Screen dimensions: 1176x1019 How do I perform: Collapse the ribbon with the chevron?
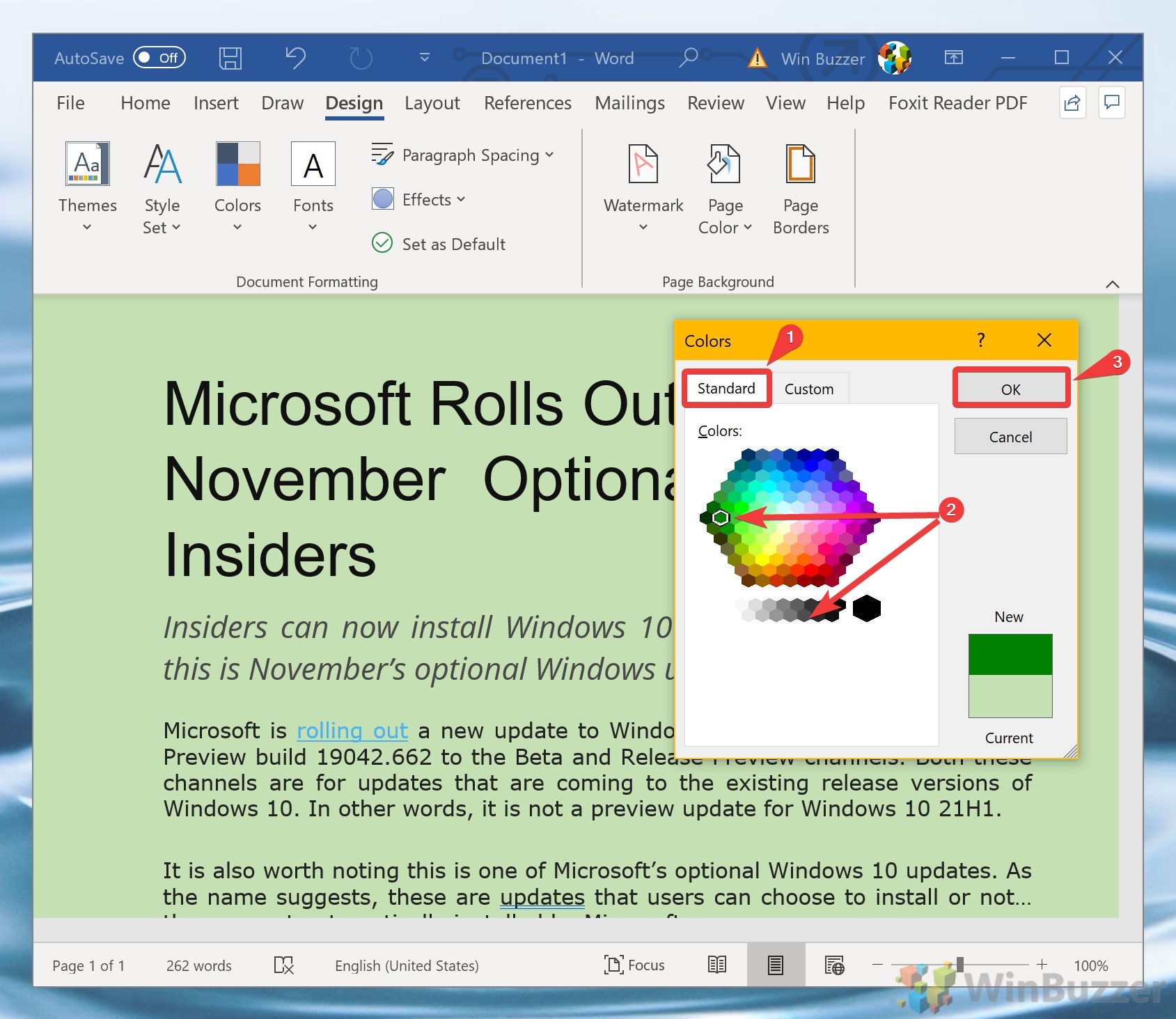1113,283
